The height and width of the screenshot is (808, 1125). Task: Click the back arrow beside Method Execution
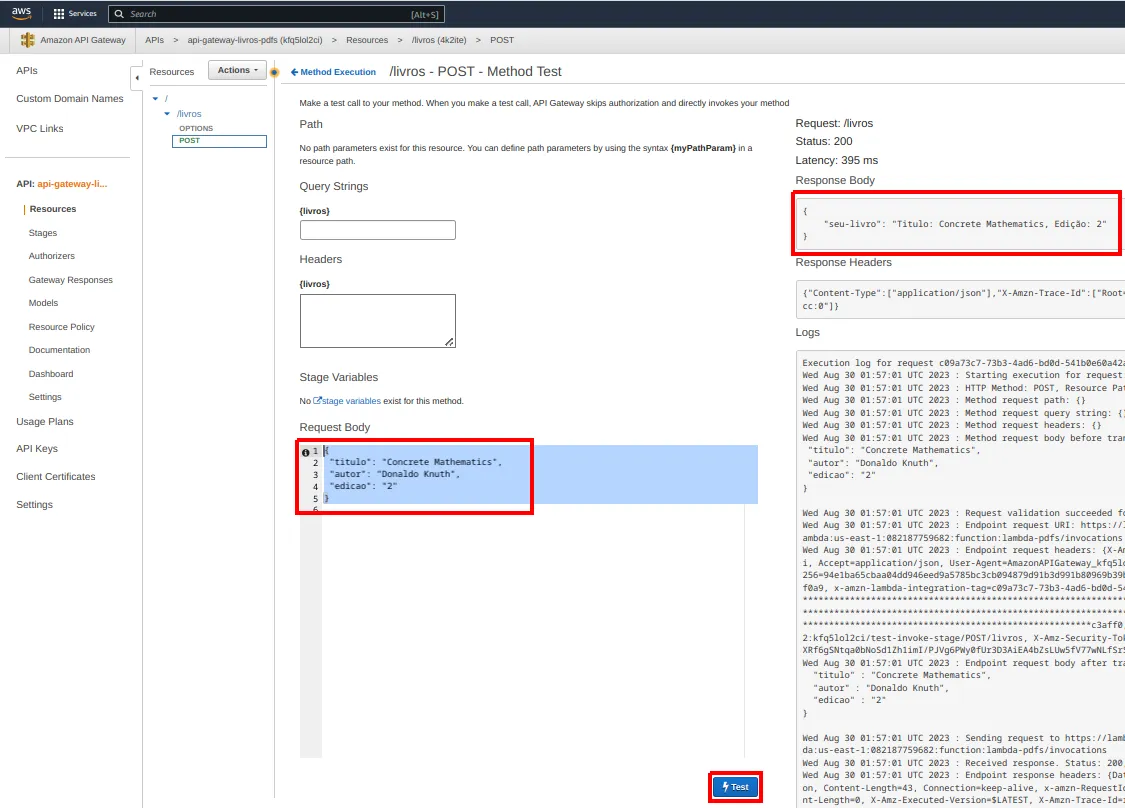tap(294, 72)
